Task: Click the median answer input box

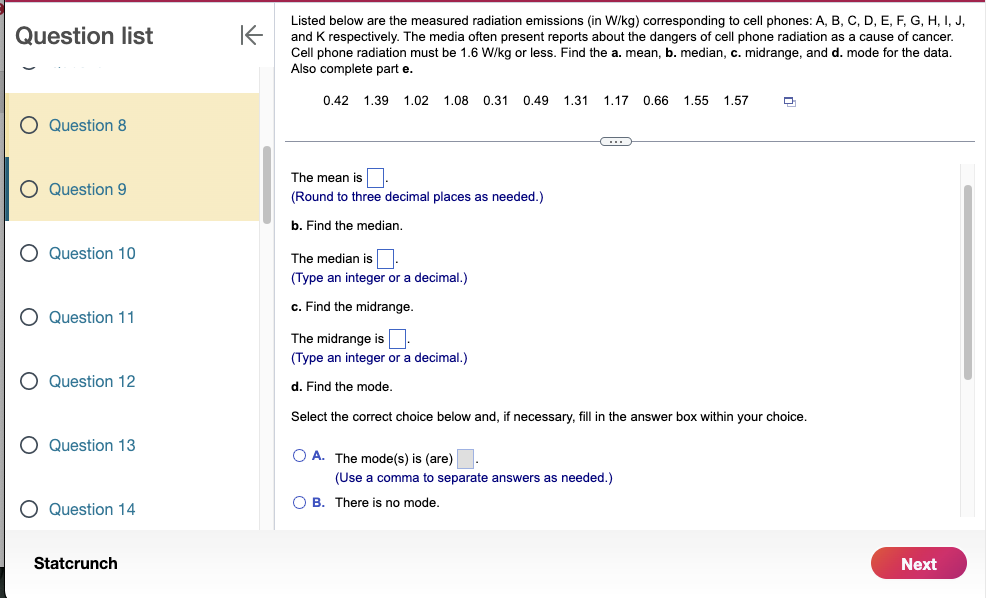Action: [385, 258]
